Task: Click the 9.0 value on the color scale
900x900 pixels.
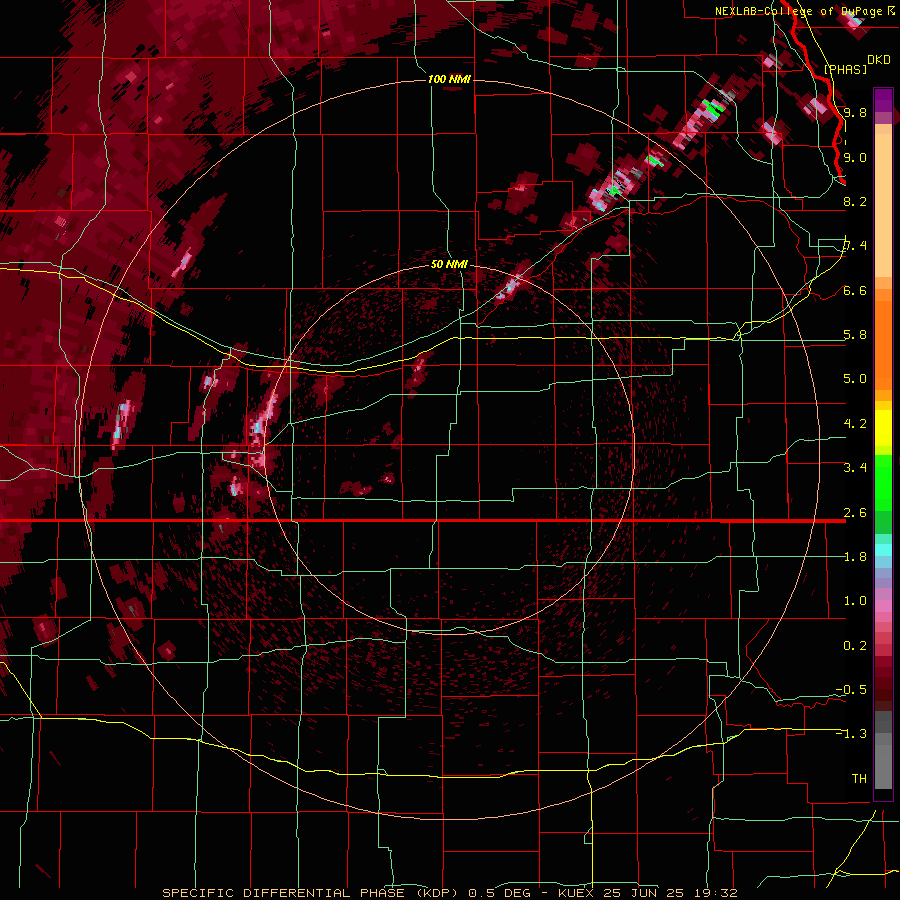Action: [855, 157]
